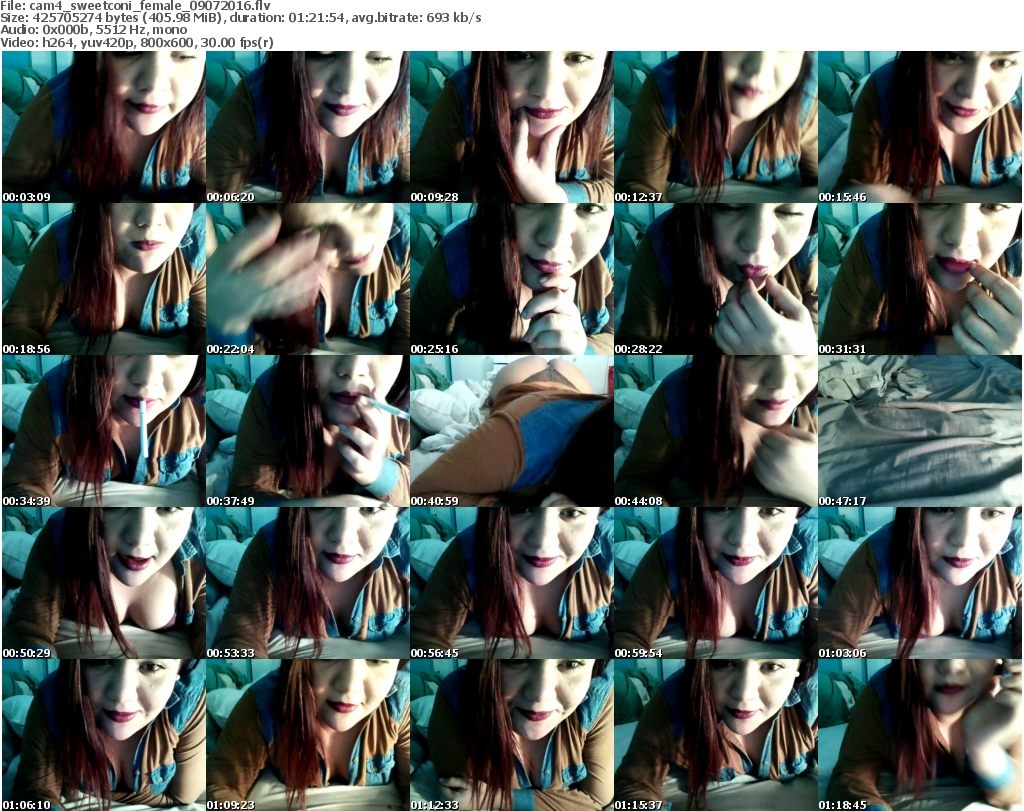This screenshot has height=811, width=1024.
Task: Choose the thumbnail at 00:25:16
Action: [511, 279]
